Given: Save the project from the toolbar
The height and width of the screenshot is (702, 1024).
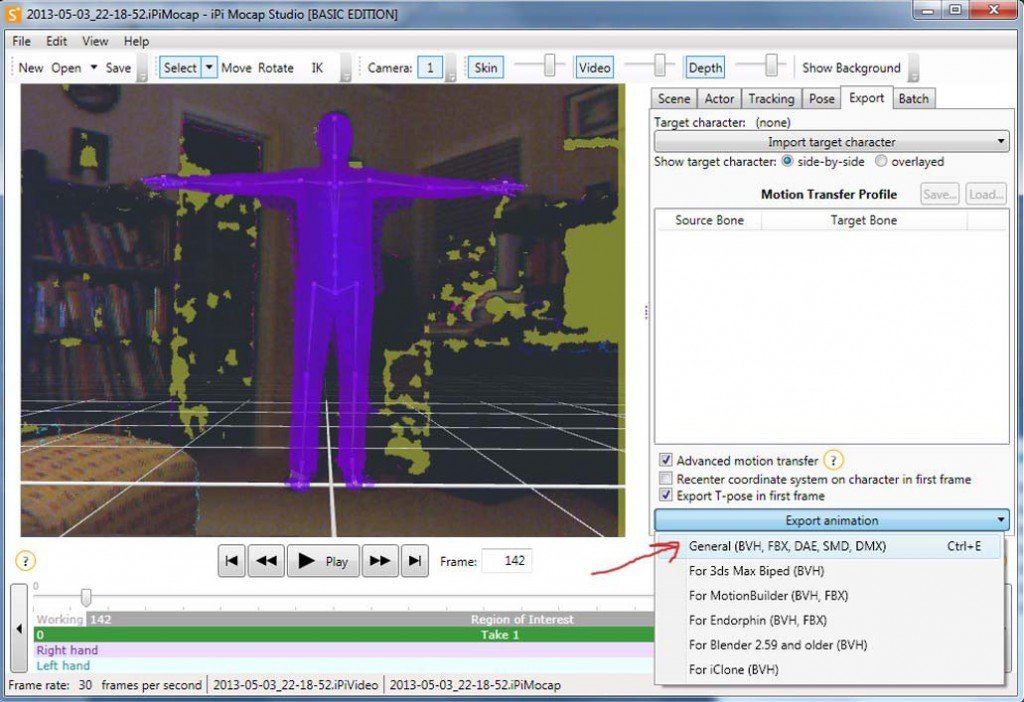Looking at the screenshot, I should 118,68.
